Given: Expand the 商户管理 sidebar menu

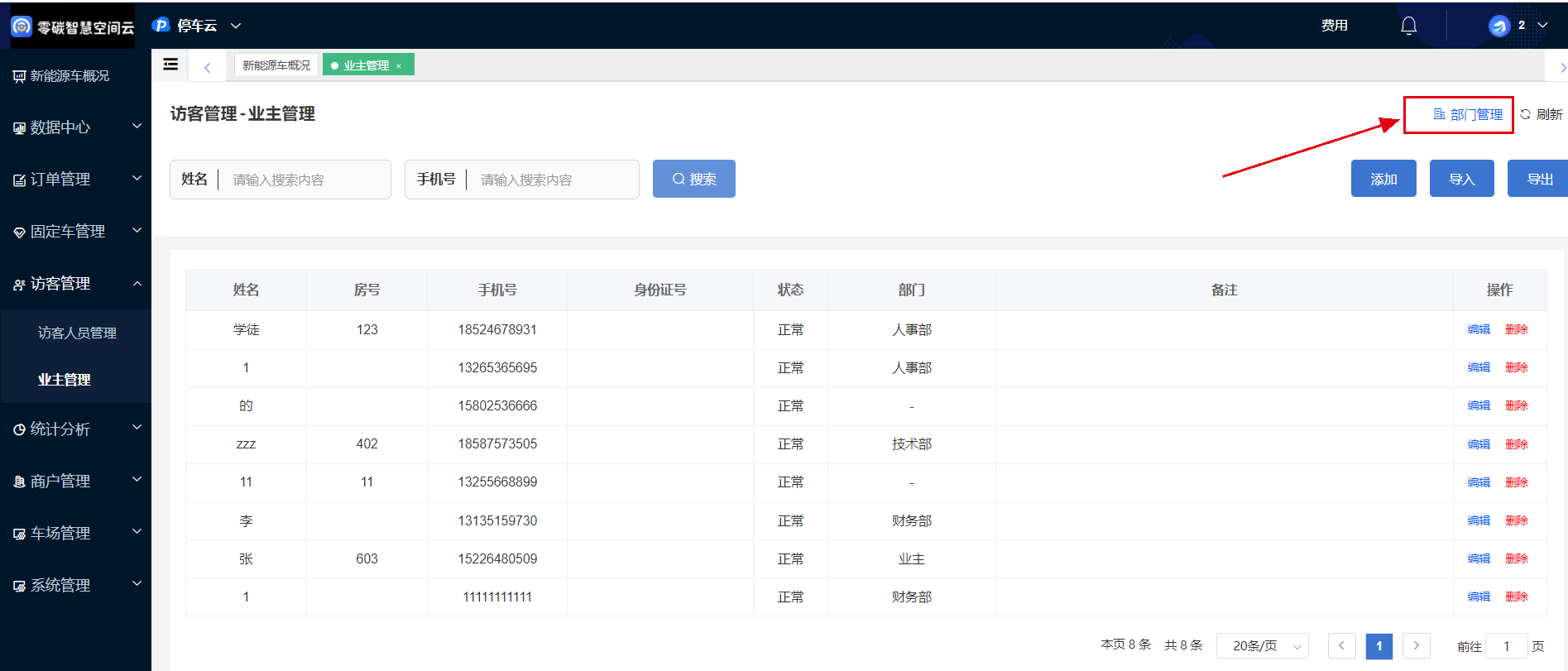Looking at the screenshot, I should pyautogui.click(x=75, y=482).
